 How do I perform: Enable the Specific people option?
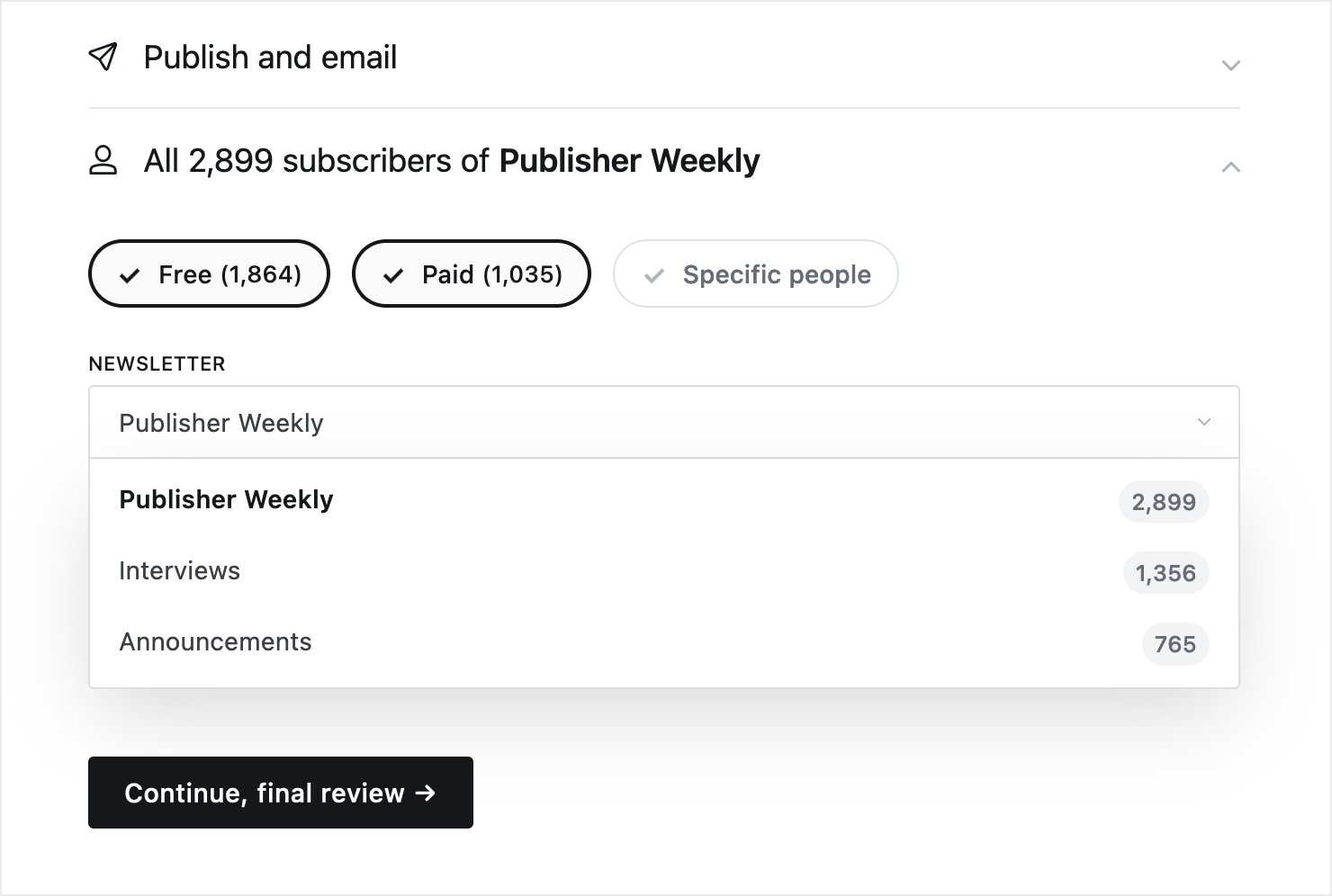(756, 273)
